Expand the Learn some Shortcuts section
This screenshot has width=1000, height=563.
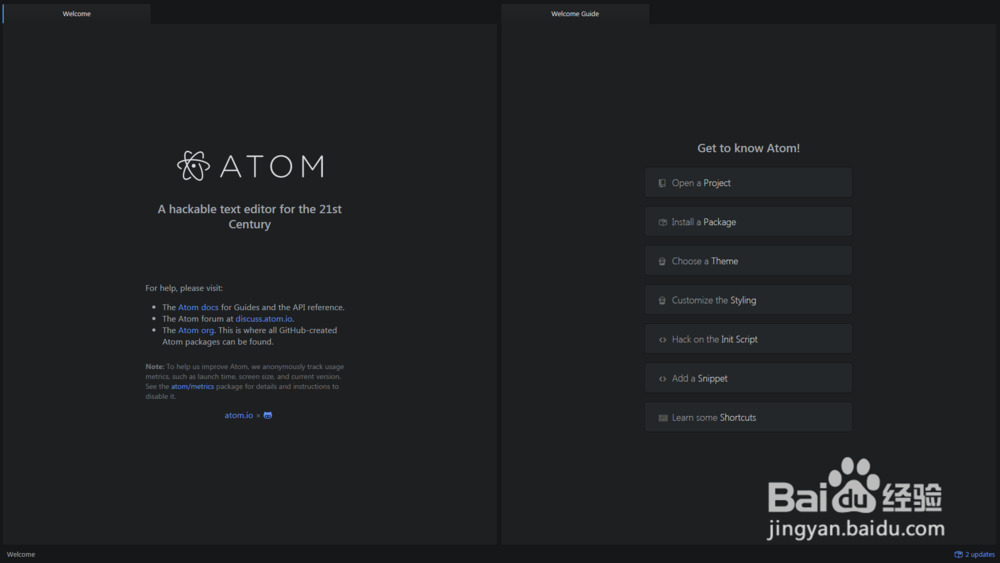point(748,417)
